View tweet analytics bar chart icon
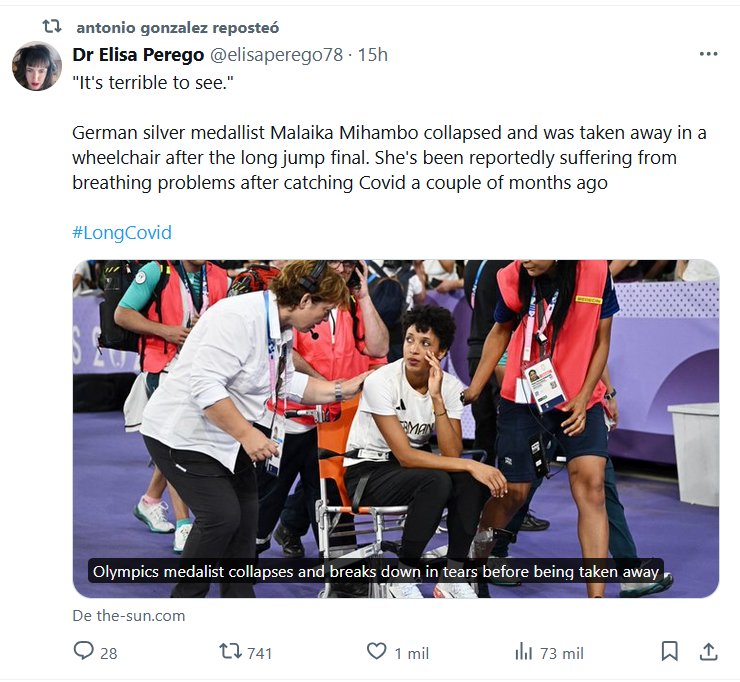Viewport: 740px width, 682px height. click(523, 652)
